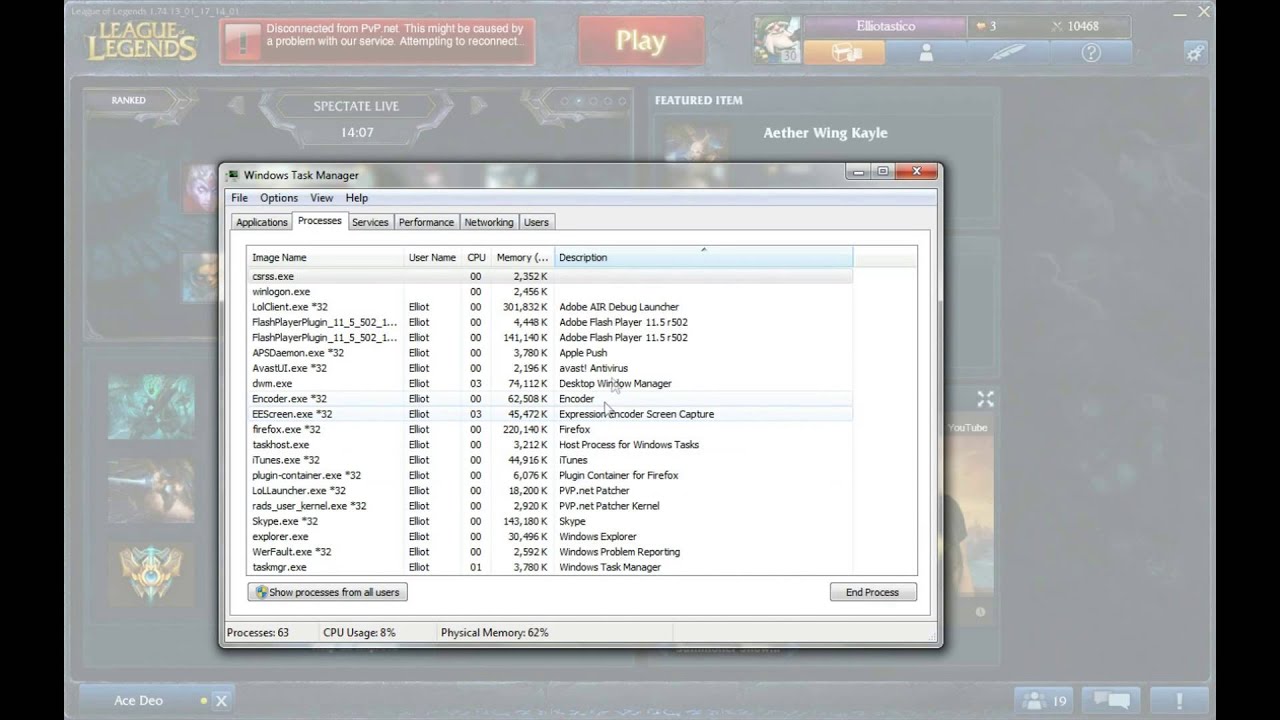Open the Help menu

[x=357, y=198]
